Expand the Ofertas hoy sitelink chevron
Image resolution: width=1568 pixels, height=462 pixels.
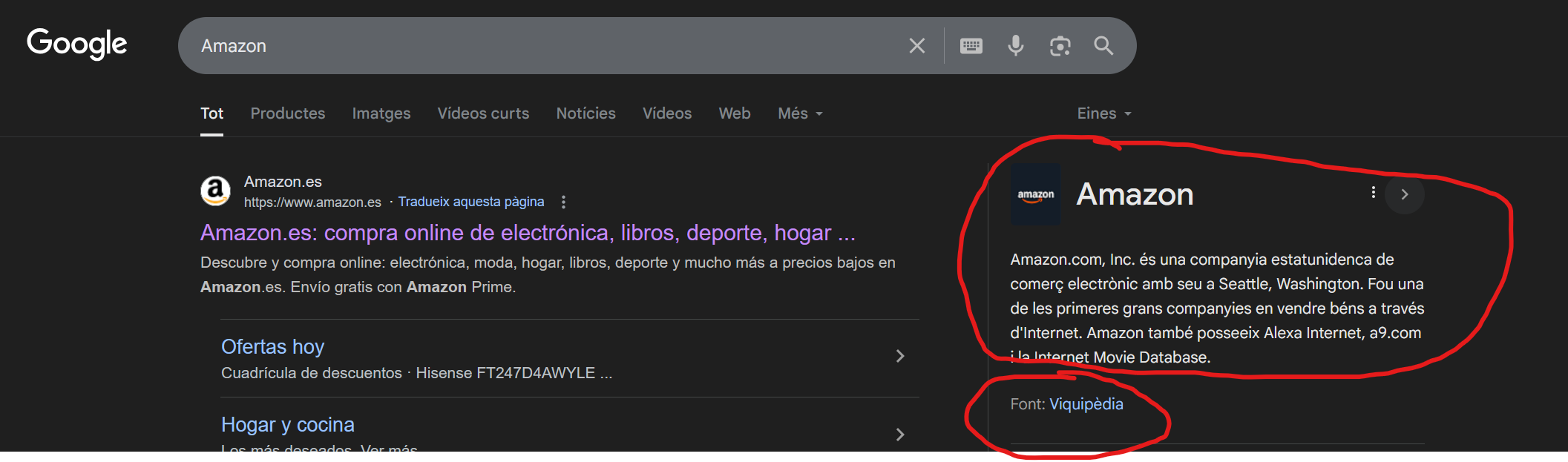click(x=900, y=356)
